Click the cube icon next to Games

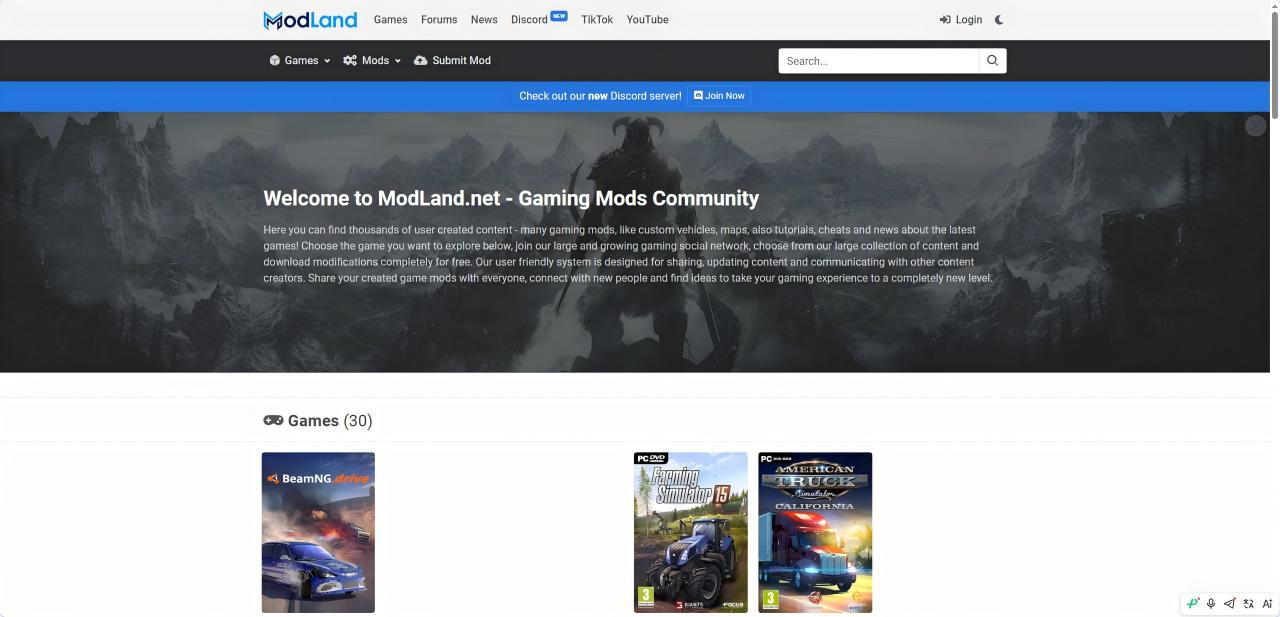tap(275, 61)
